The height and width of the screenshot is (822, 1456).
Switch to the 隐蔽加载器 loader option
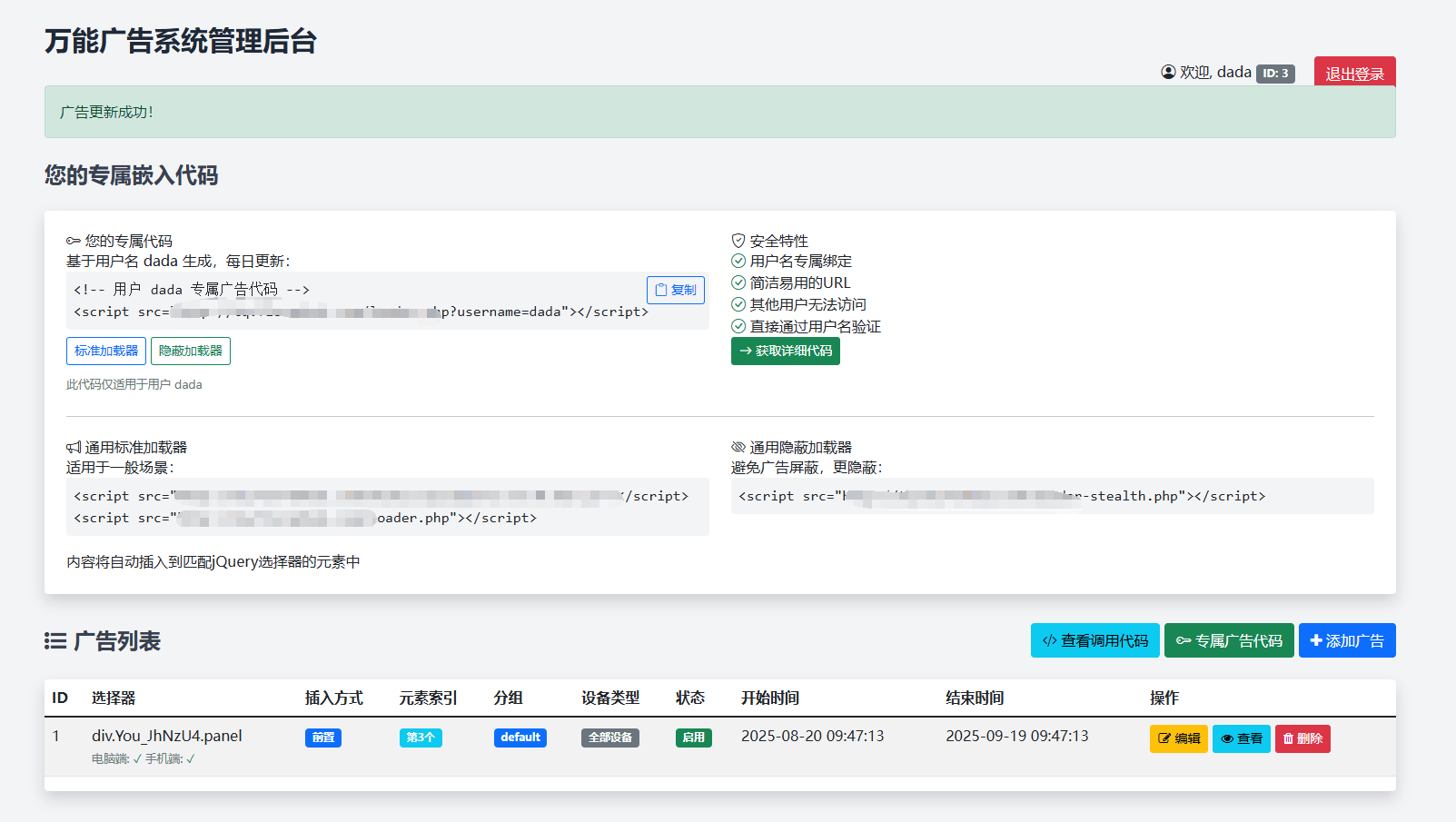191,351
